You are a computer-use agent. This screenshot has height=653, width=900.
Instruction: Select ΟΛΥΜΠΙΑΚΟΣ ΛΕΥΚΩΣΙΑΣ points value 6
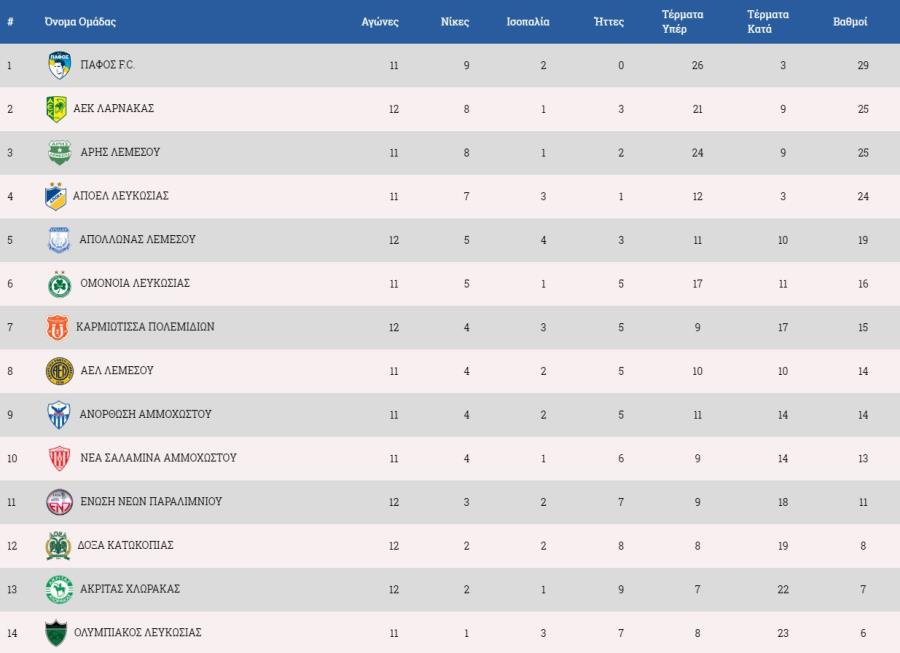pos(863,633)
